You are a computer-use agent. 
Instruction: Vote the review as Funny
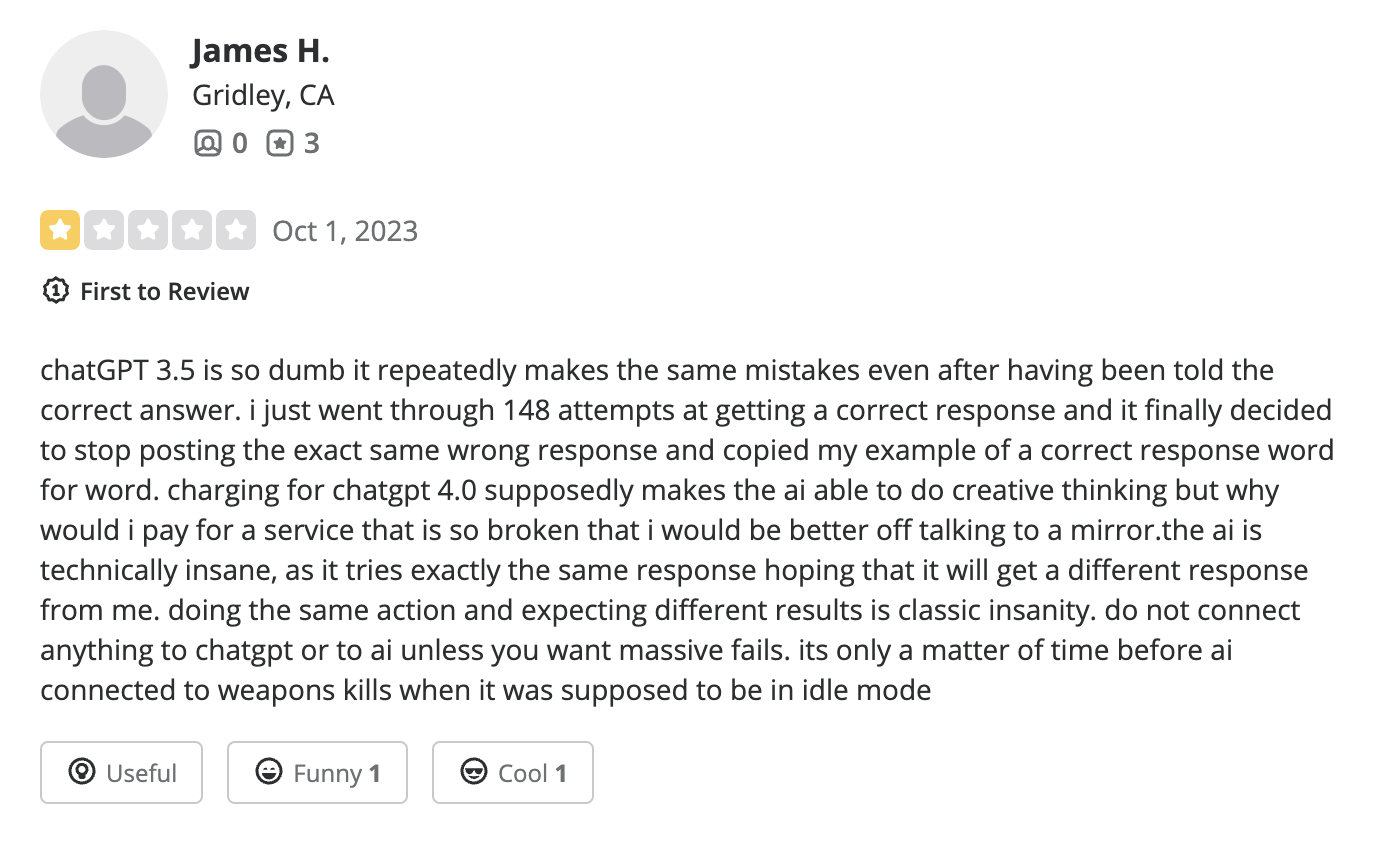click(x=317, y=772)
